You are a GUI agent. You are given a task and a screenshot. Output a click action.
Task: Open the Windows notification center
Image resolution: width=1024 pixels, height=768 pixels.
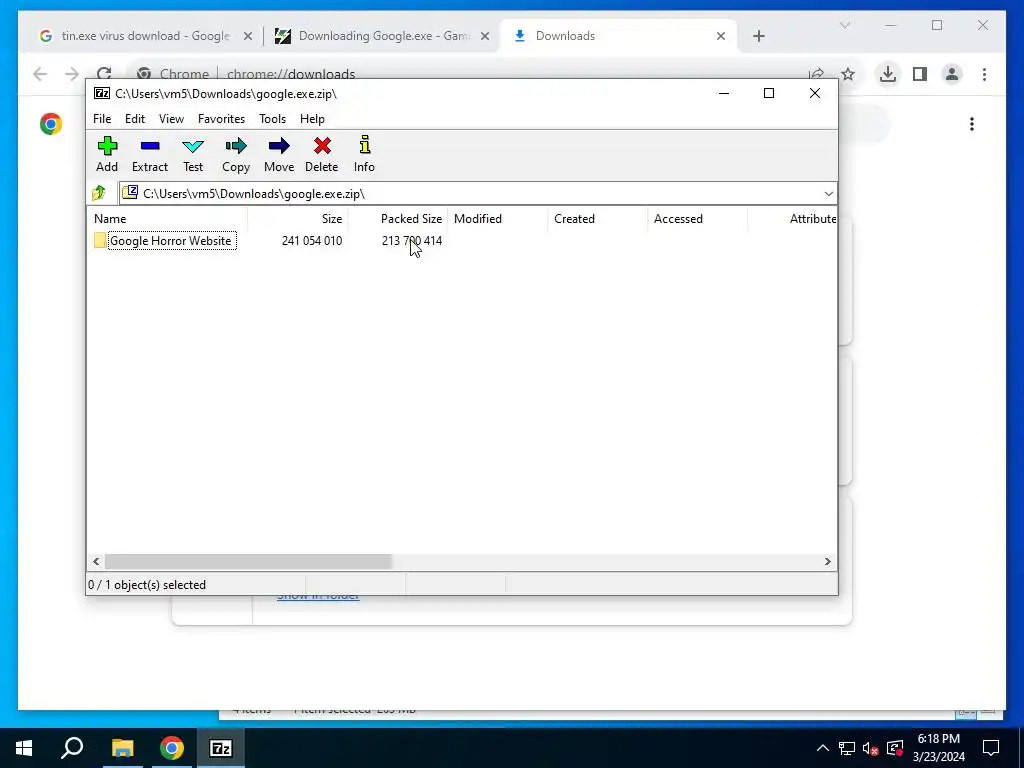[x=991, y=748]
